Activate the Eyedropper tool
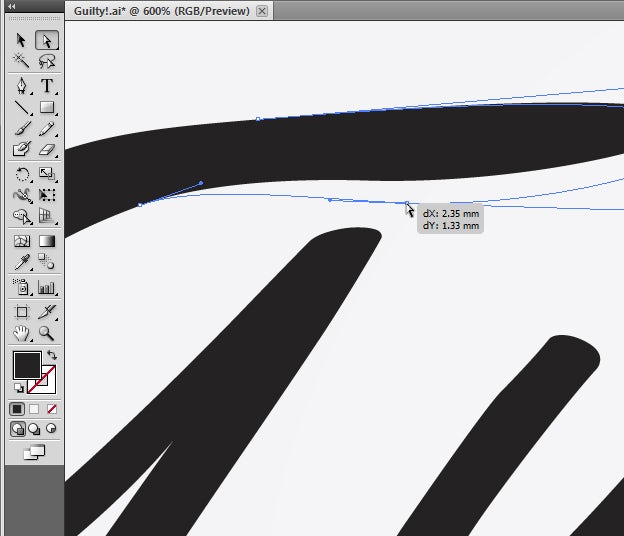This screenshot has height=536, width=624. pyautogui.click(x=22, y=261)
